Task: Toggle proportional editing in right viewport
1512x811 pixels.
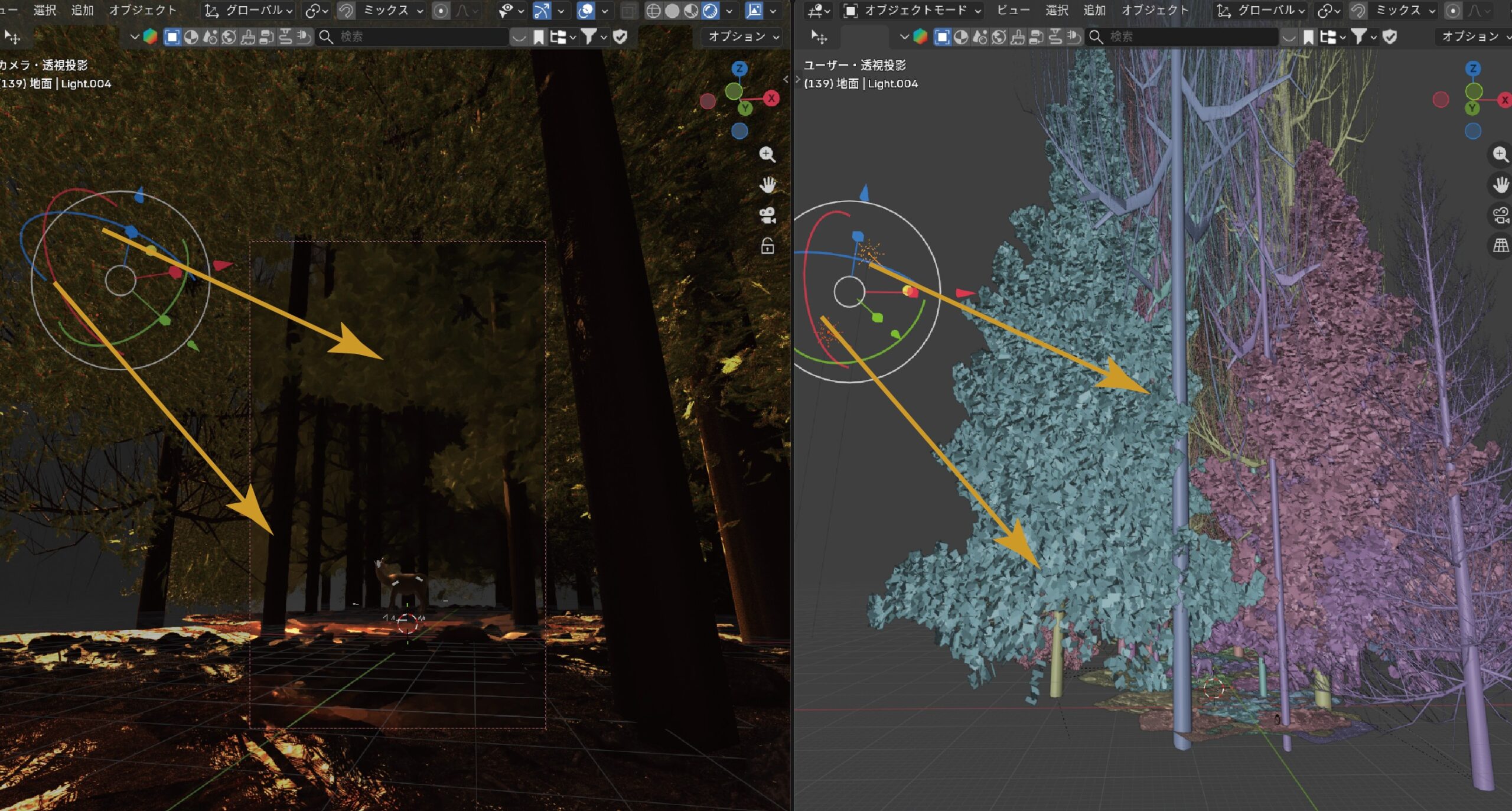Action: [1453, 11]
